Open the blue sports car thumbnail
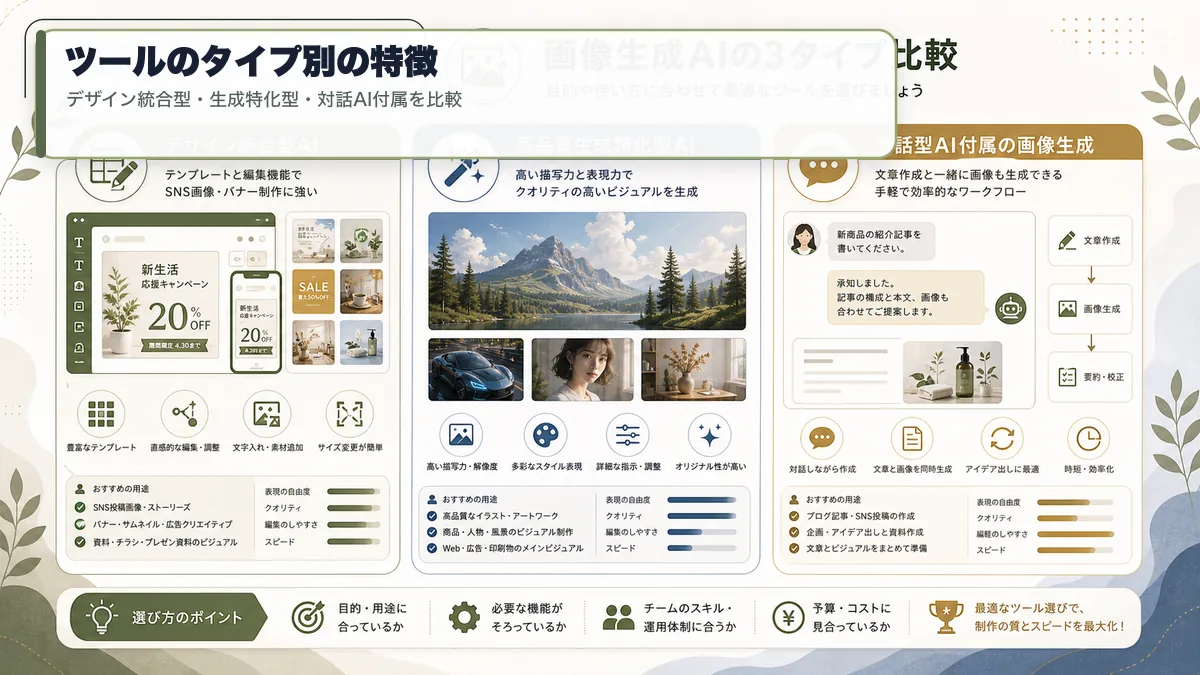The width and height of the screenshot is (1200, 675). (475, 369)
